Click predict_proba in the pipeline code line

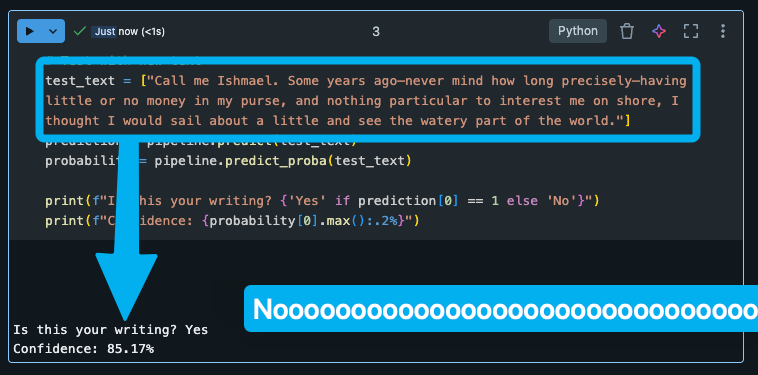(x=276, y=161)
